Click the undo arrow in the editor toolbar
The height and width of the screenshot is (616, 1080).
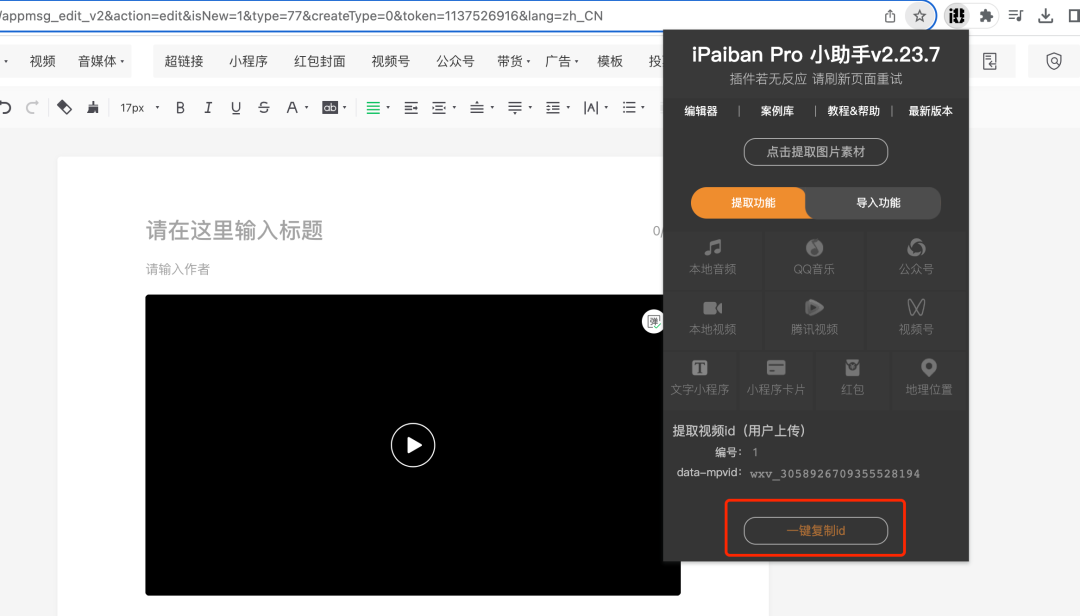click(x=6, y=107)
